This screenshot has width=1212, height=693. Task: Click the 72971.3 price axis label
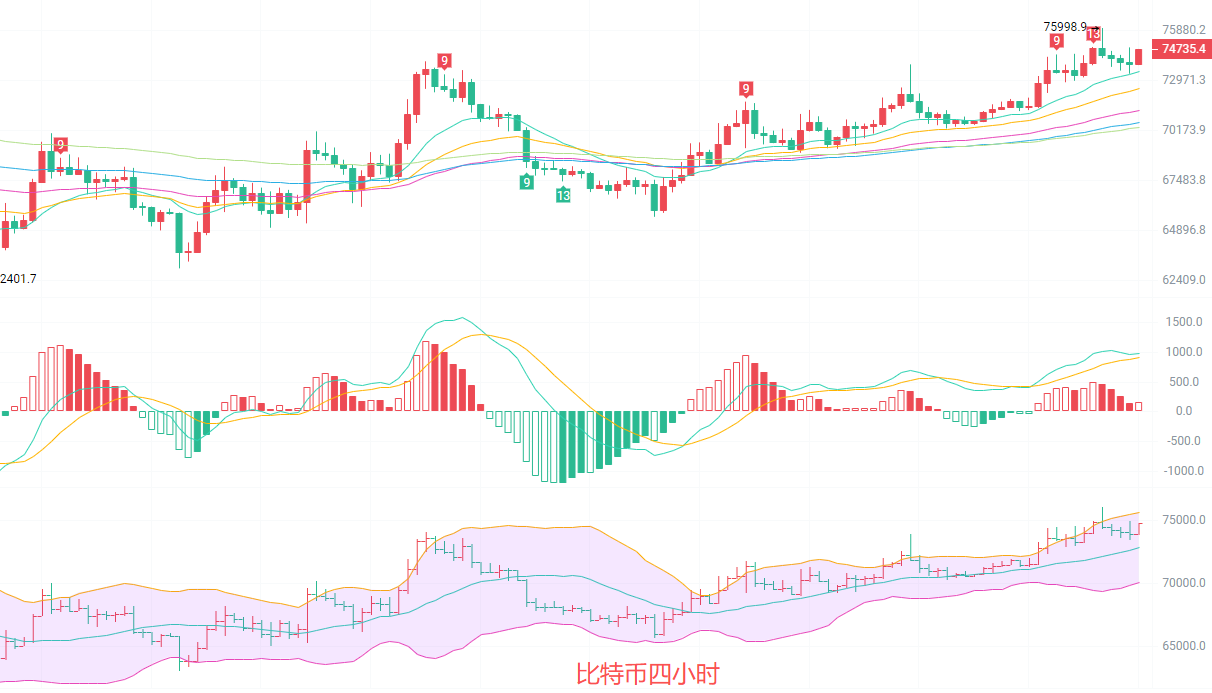click(1182, 79)
